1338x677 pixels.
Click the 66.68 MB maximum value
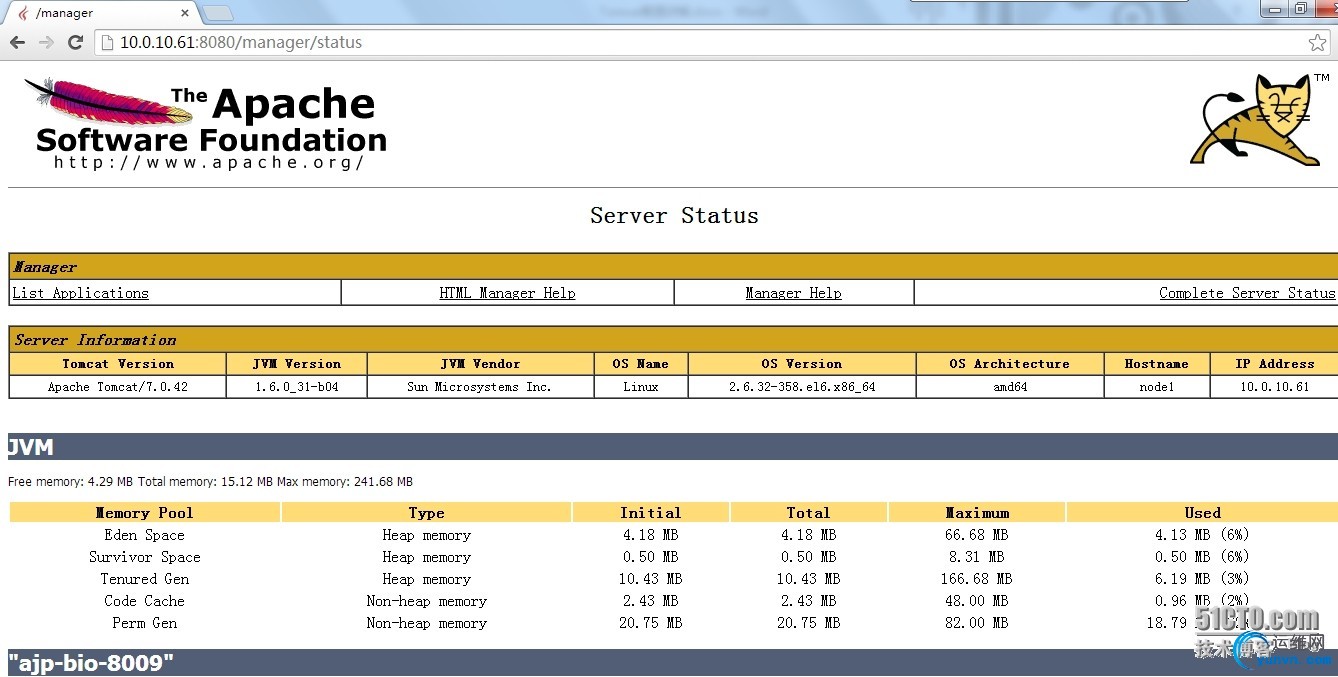coord(977,535)
